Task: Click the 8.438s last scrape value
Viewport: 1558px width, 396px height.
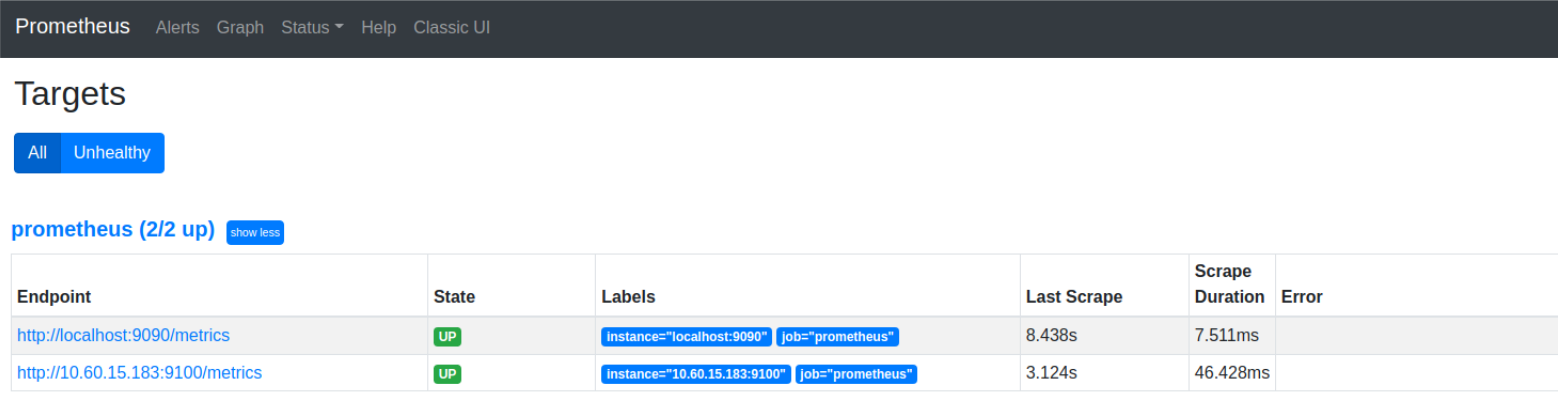Action: tap(1051, 336)
